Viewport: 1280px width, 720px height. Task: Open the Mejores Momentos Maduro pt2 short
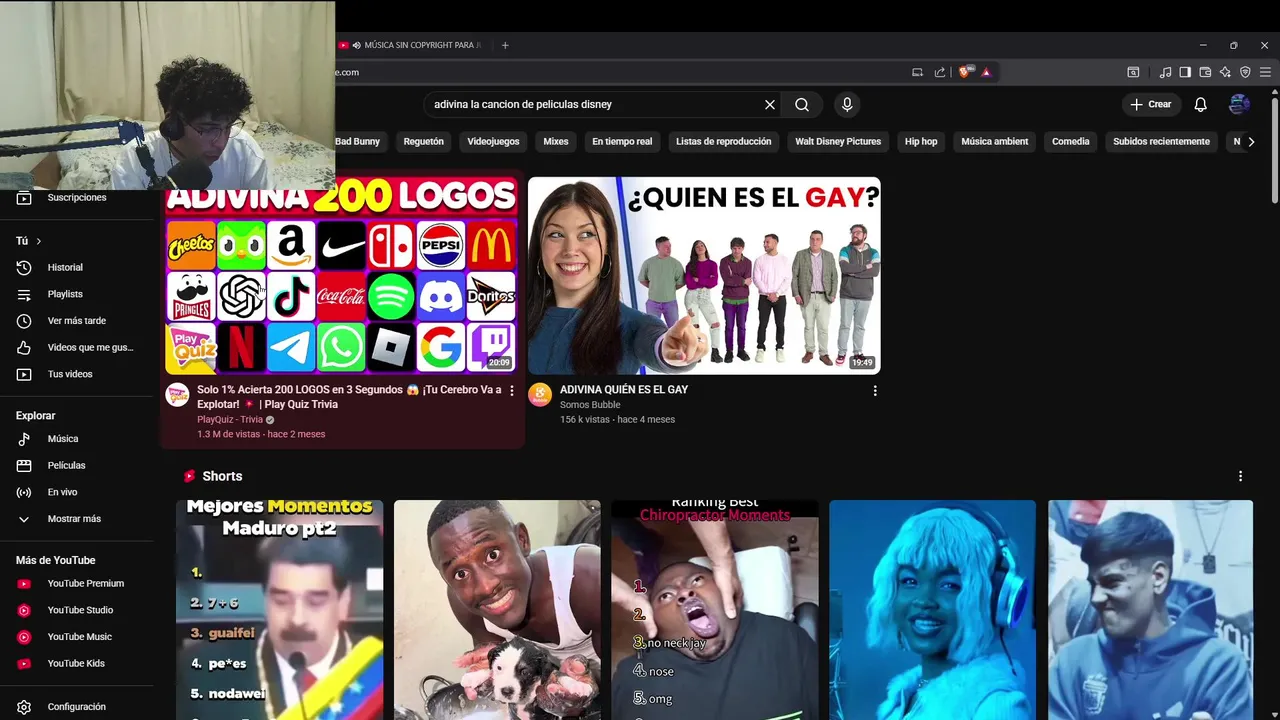click(279, 610)
